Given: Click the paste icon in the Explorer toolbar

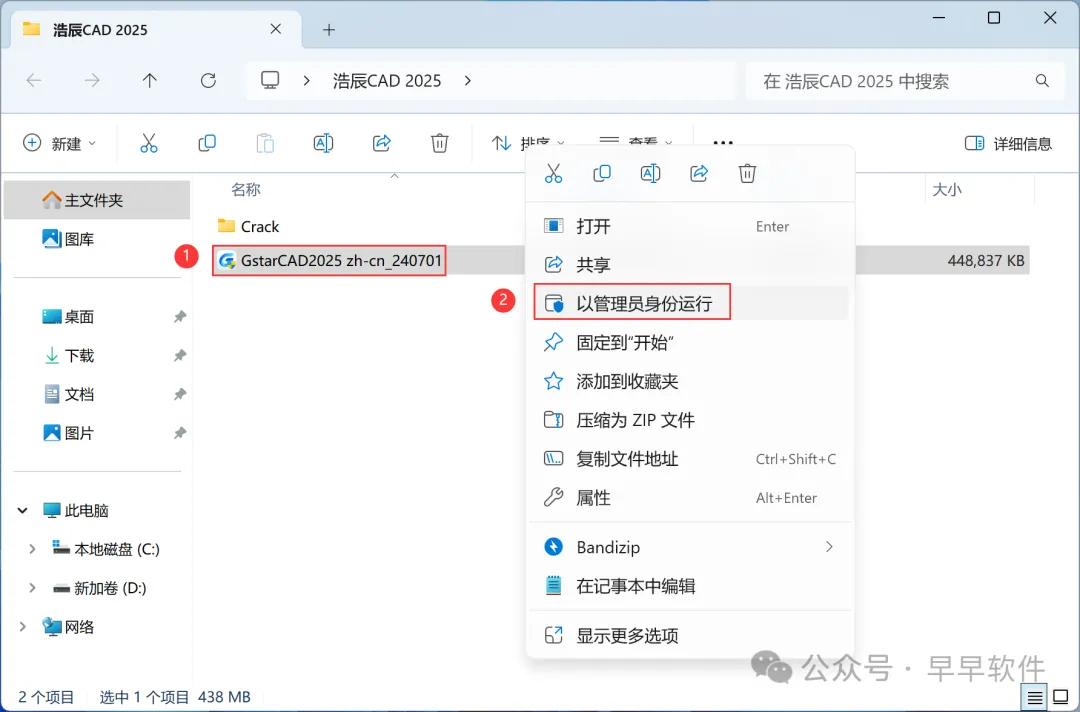Looking at the screenshot, I should click(265, 143).
